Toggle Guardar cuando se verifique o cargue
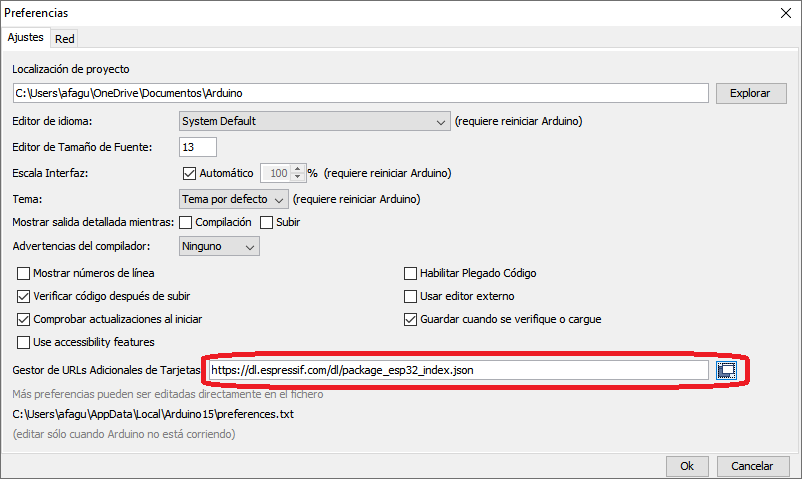 410,319
